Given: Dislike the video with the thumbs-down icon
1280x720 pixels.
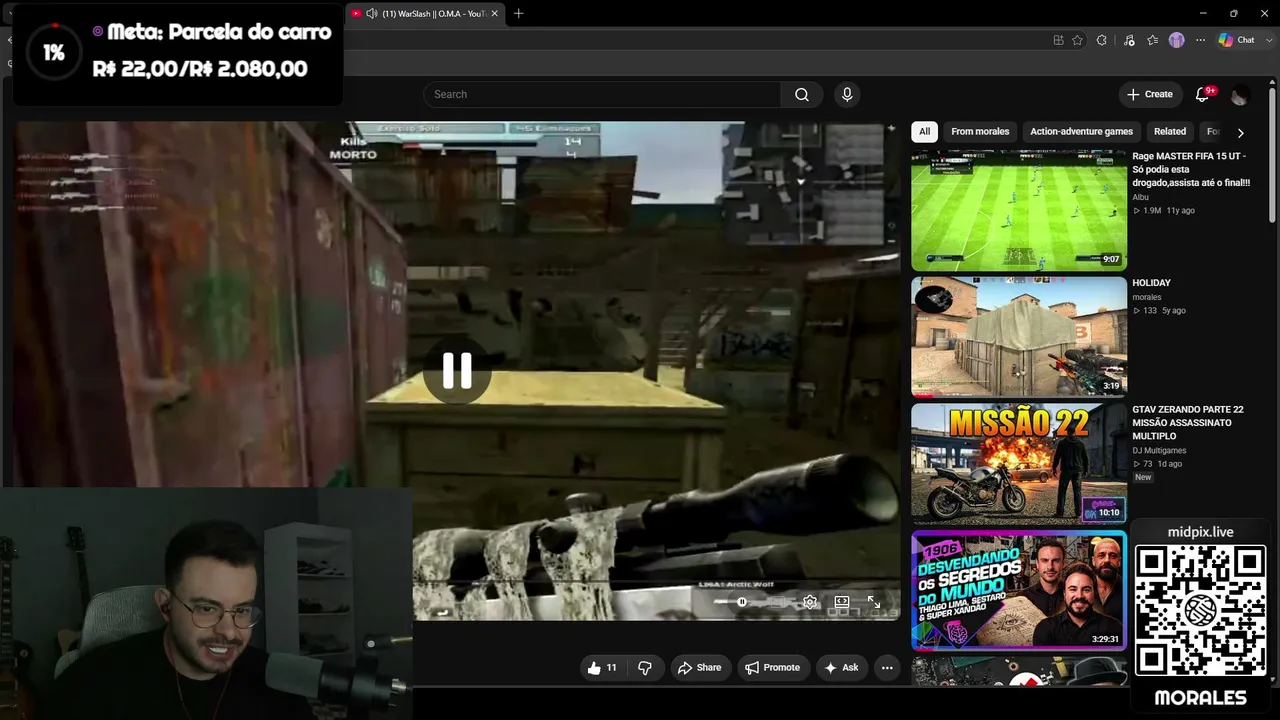Looking at the screenshot, I should pos(645,668).
